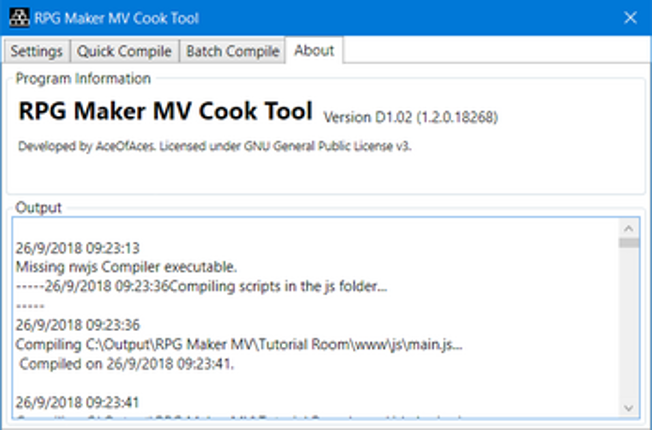Switch to the Settings tab
652x430 pixels.
[37, 51]
